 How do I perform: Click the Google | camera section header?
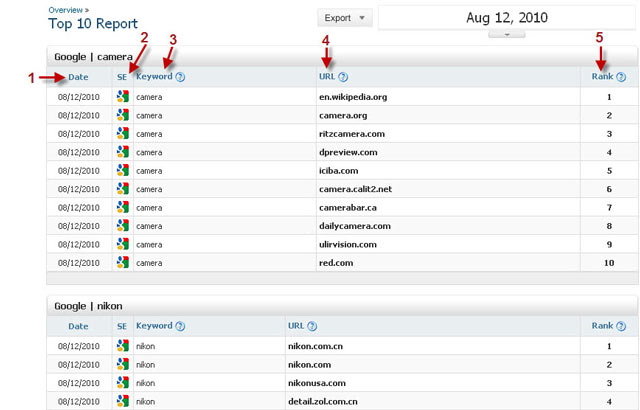click(90, 56)
